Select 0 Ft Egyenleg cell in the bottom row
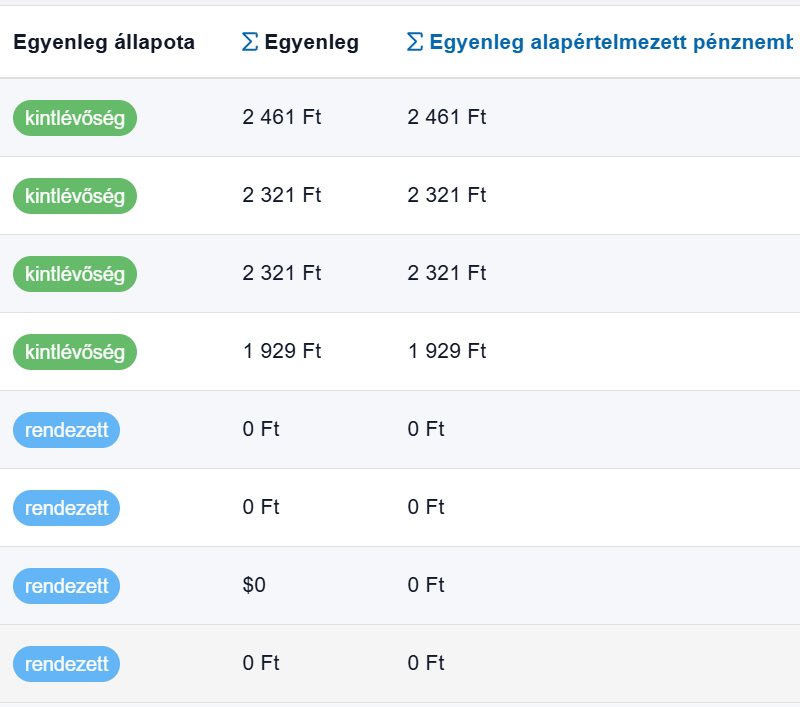Viewport: 800px width, 707px height. coord(261,663)
